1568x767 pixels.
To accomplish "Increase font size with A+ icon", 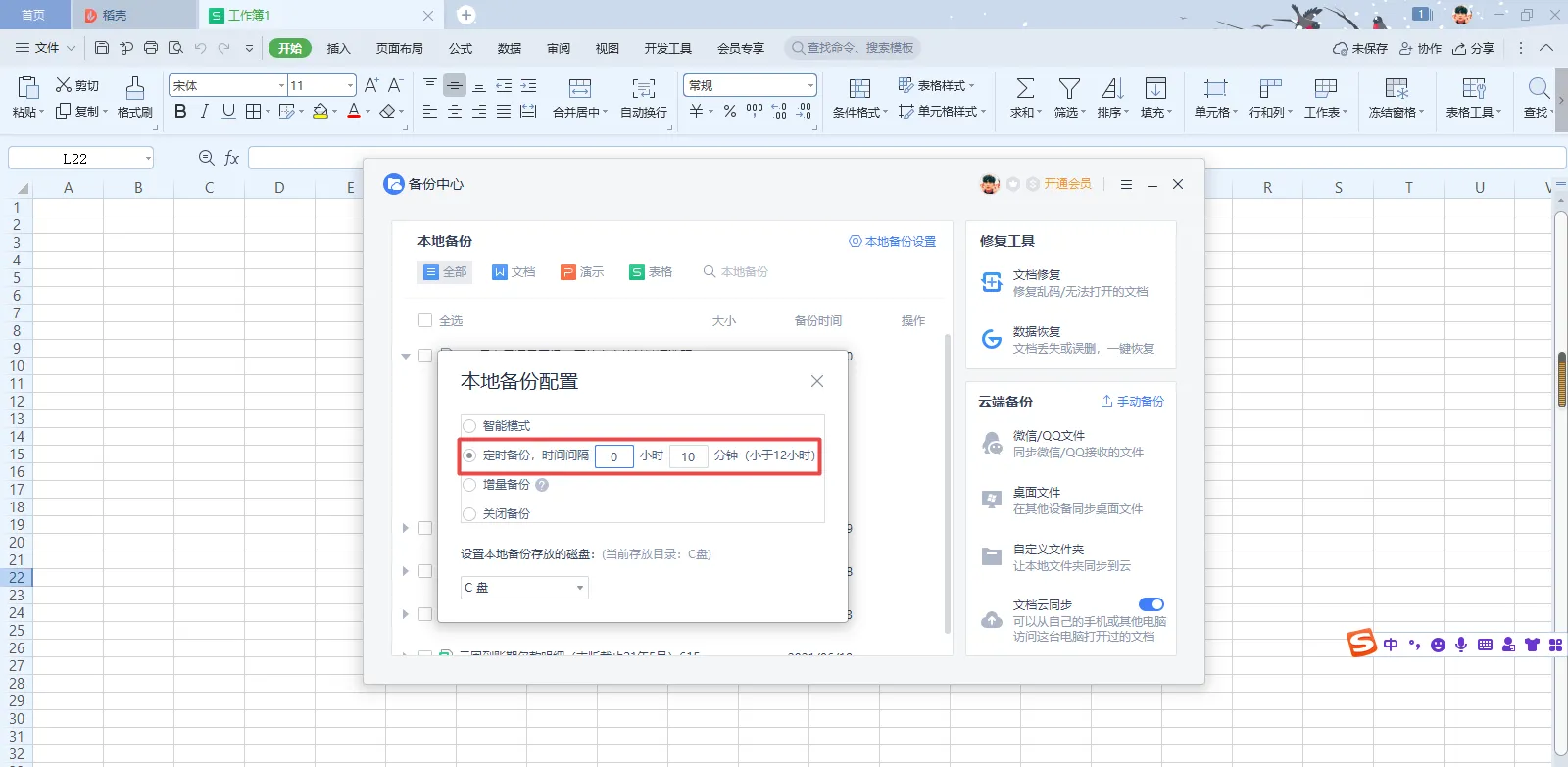I will tap(371, 85).
